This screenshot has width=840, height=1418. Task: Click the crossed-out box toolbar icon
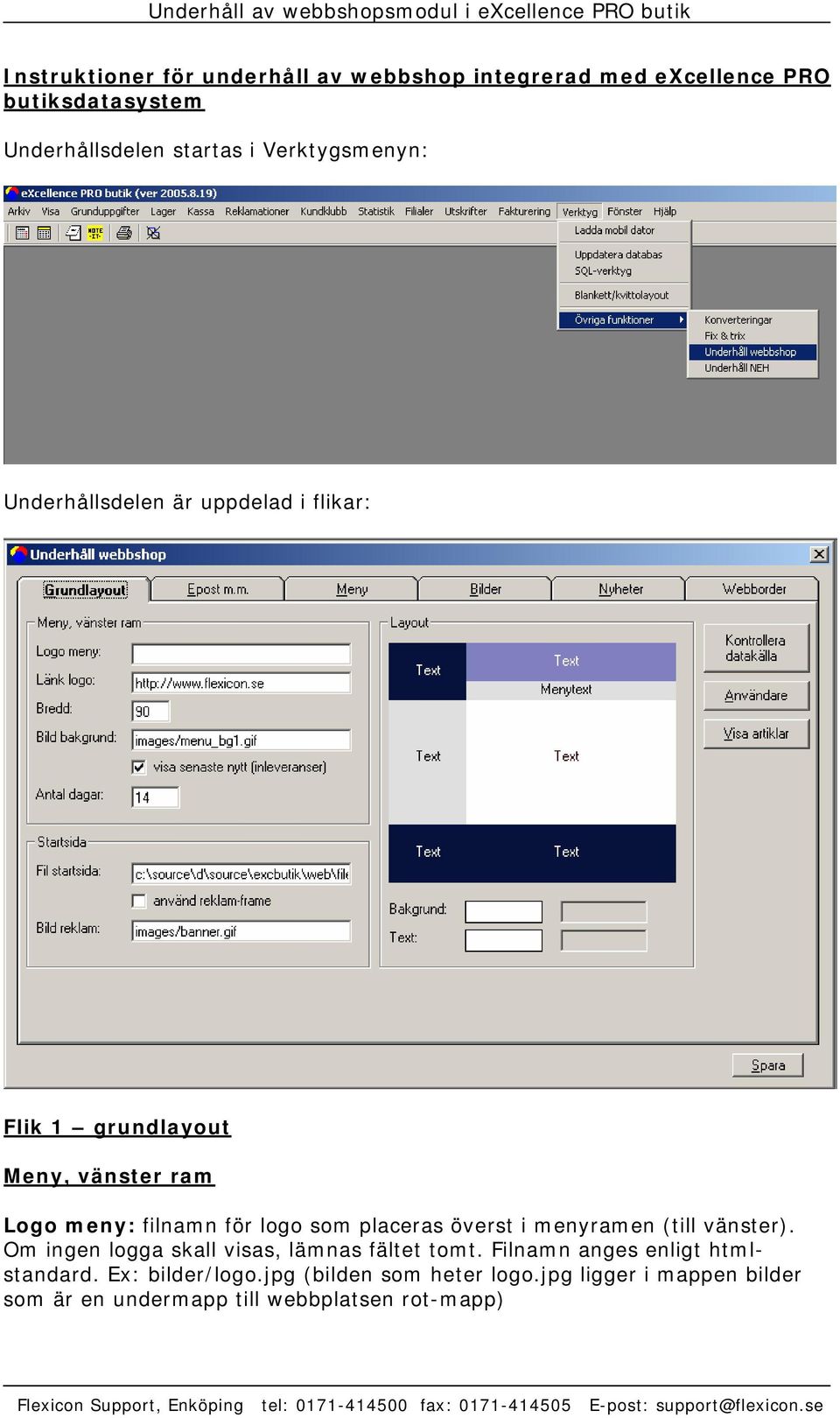pos(153,233)
